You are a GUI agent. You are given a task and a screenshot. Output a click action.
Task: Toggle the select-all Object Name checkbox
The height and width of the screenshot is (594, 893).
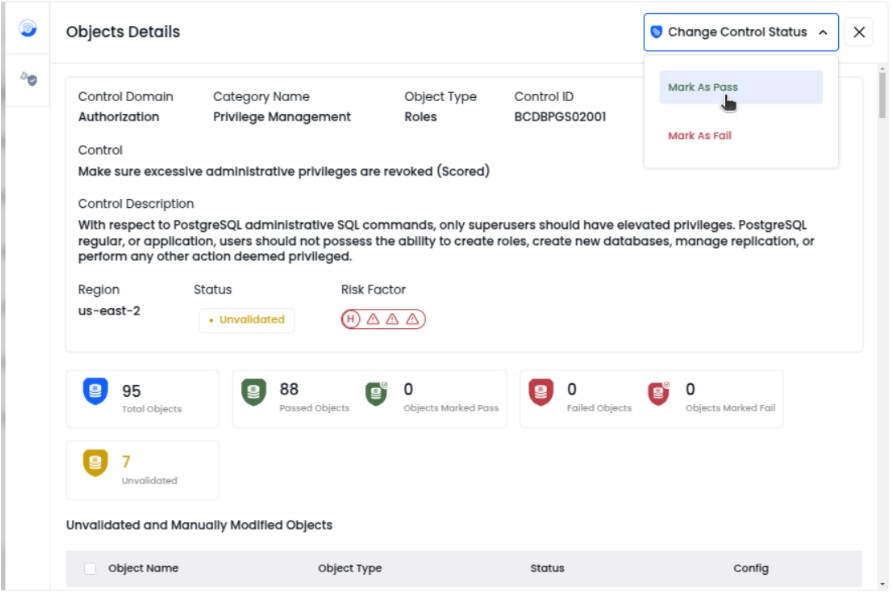pyautogui.click(x=90, y=568)
